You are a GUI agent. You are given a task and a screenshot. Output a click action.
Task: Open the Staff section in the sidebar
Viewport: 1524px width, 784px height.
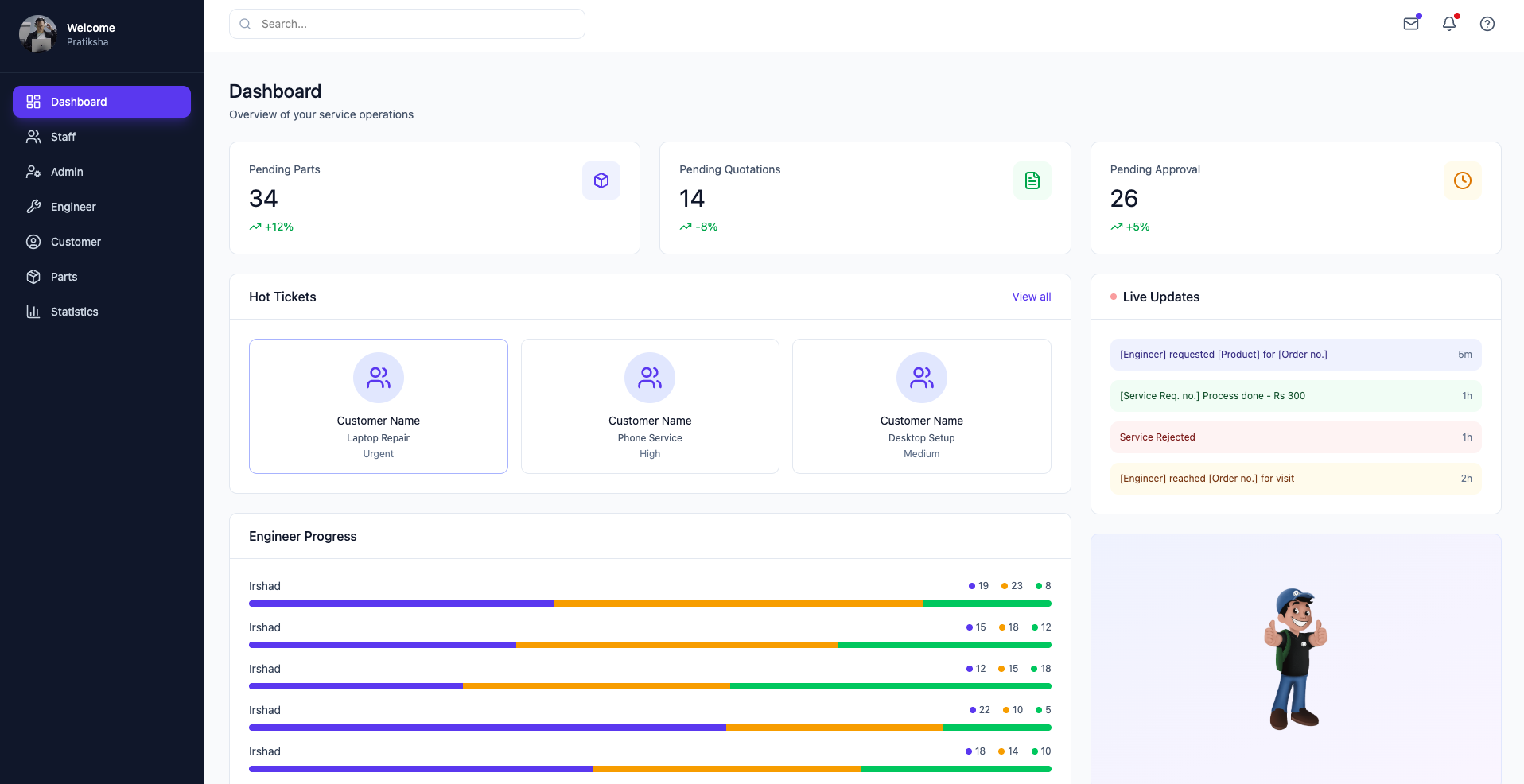tap(63, 137)
